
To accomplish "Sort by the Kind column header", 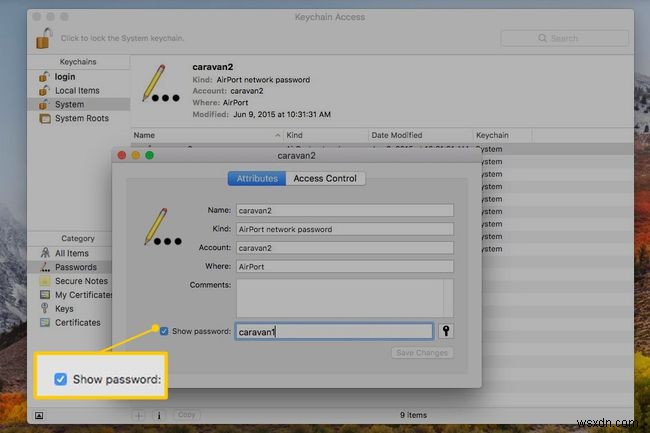I will pyautogui.click(x=326, y=135).
